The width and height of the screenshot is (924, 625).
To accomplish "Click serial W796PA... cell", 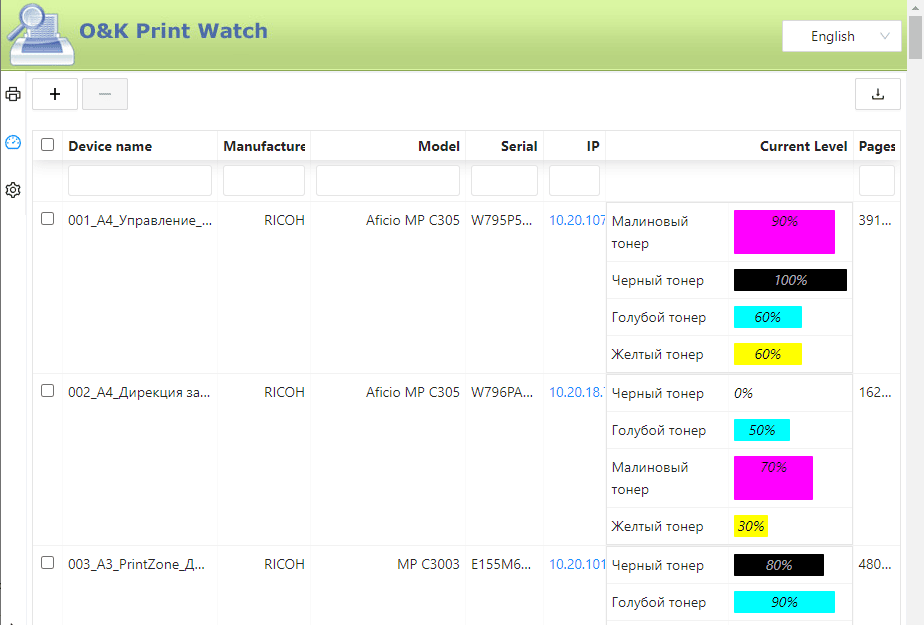I will pos(502,392).
